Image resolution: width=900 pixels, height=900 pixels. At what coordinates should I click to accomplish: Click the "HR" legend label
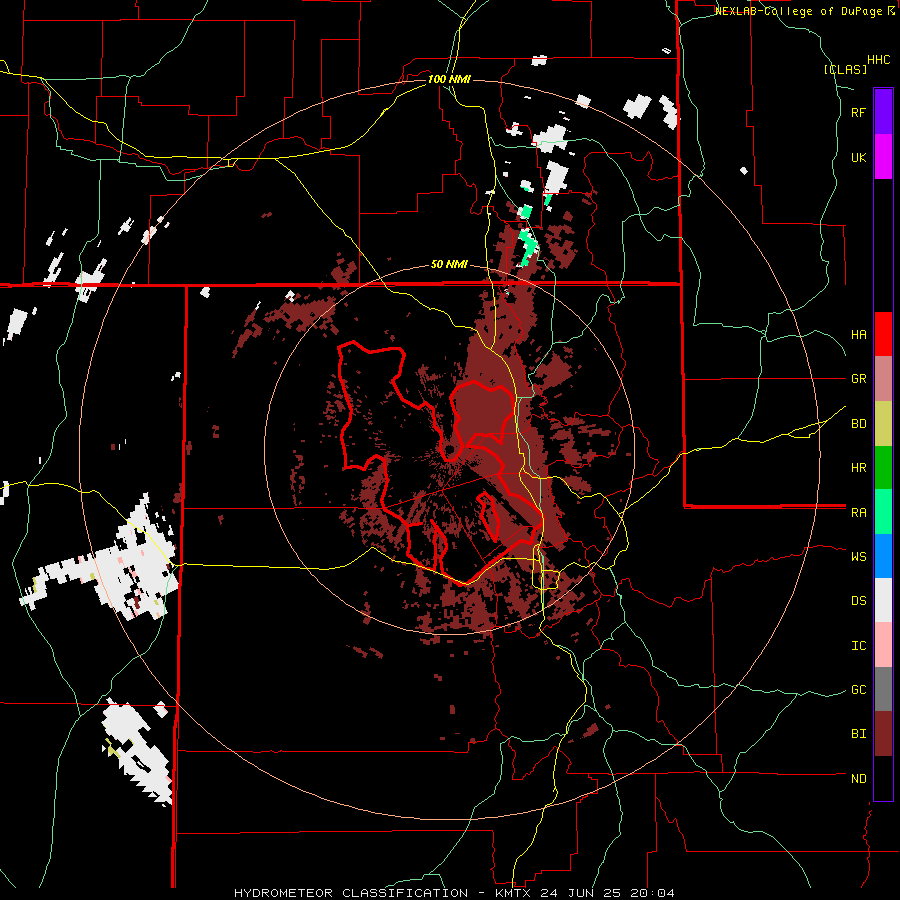click(x=858, y=468)
